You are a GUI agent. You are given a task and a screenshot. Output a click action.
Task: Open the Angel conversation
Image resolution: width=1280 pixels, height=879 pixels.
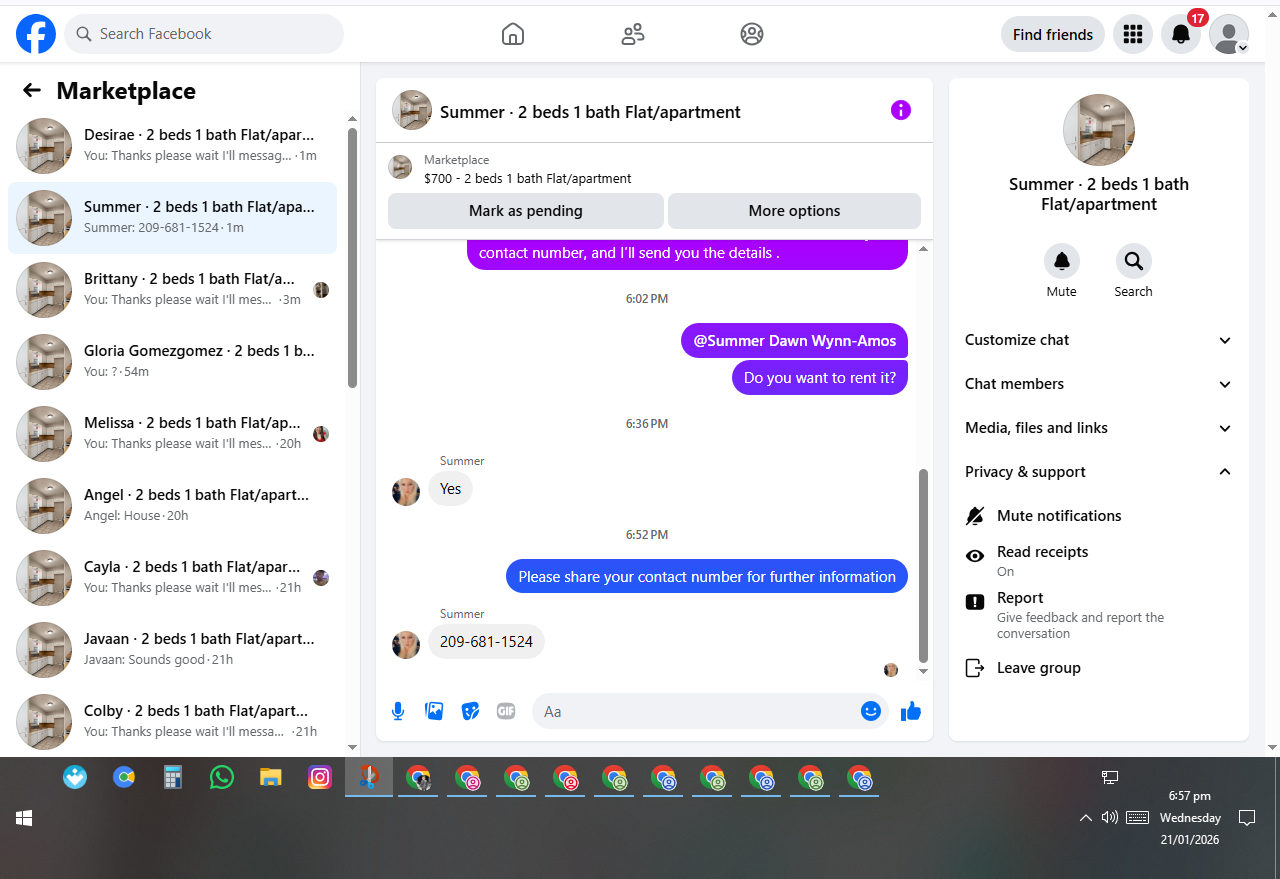pyautogui.click(x=172, y=506)
